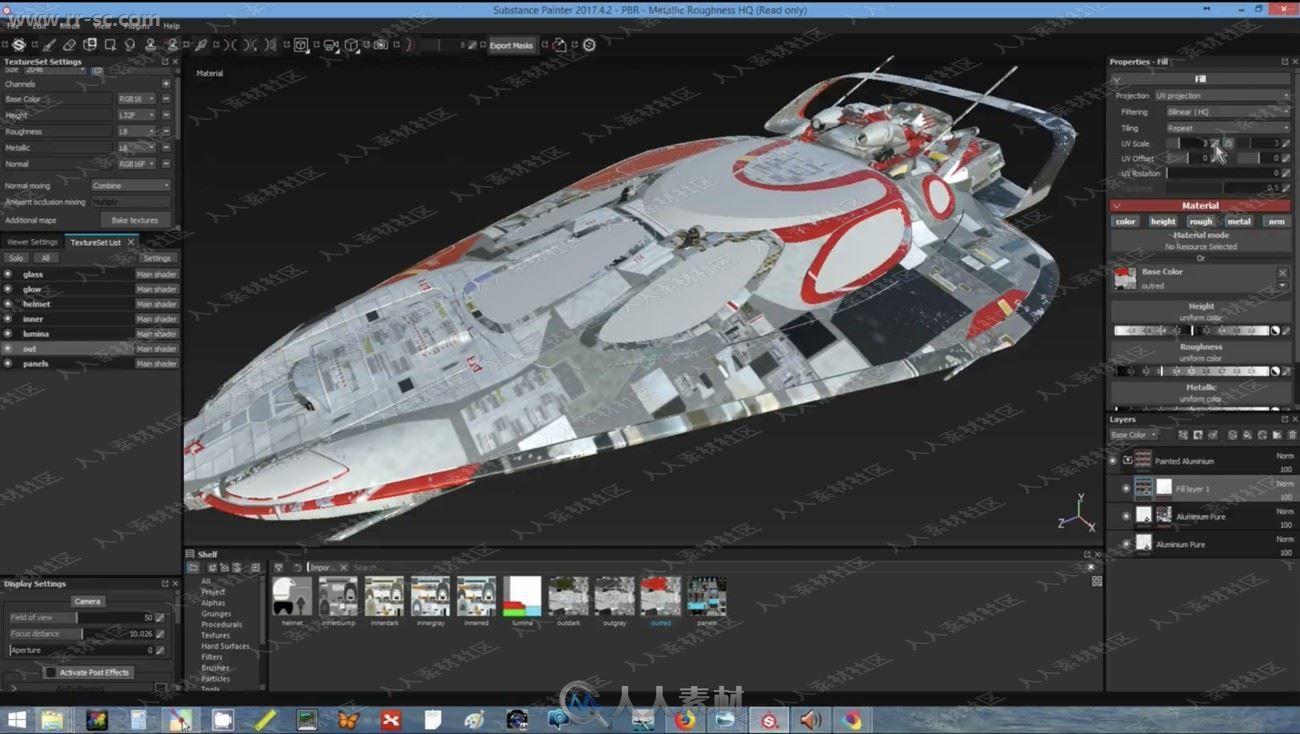1300x734 pixels.
Task: Open Height format L32F dropdown
Action: tap(137, 115)
